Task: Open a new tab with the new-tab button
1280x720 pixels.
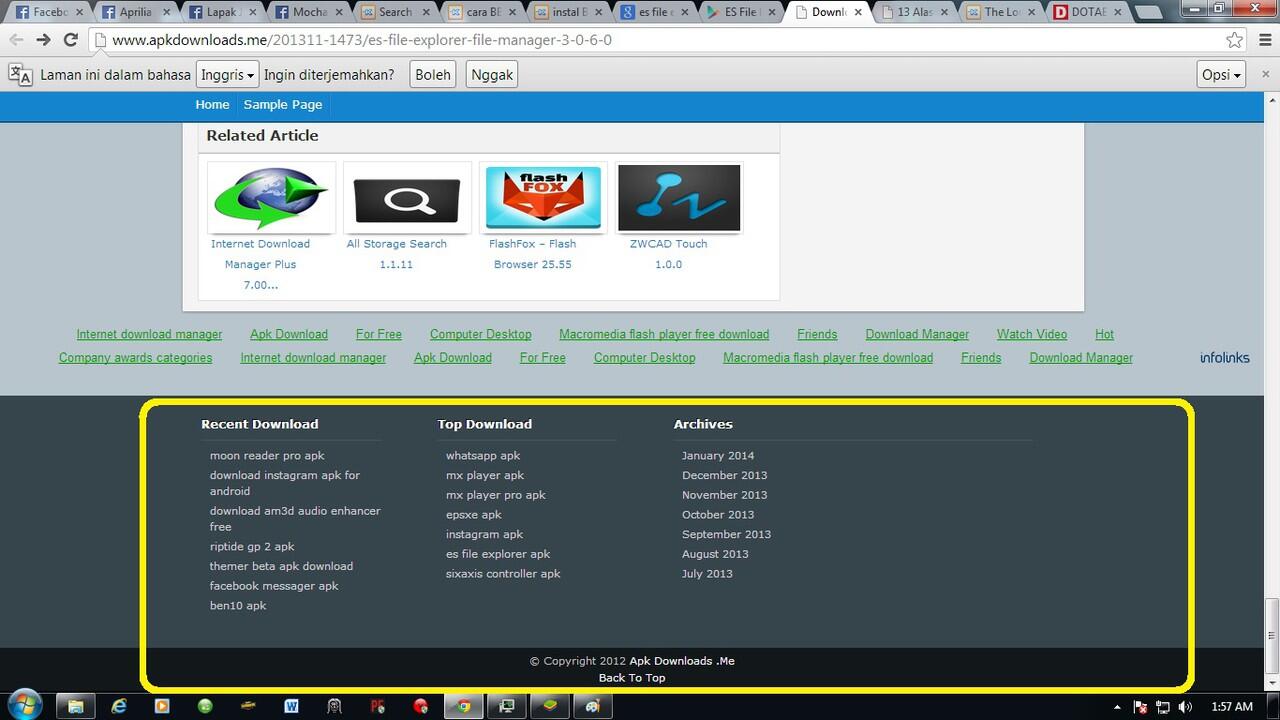Action: (1149, 13)
